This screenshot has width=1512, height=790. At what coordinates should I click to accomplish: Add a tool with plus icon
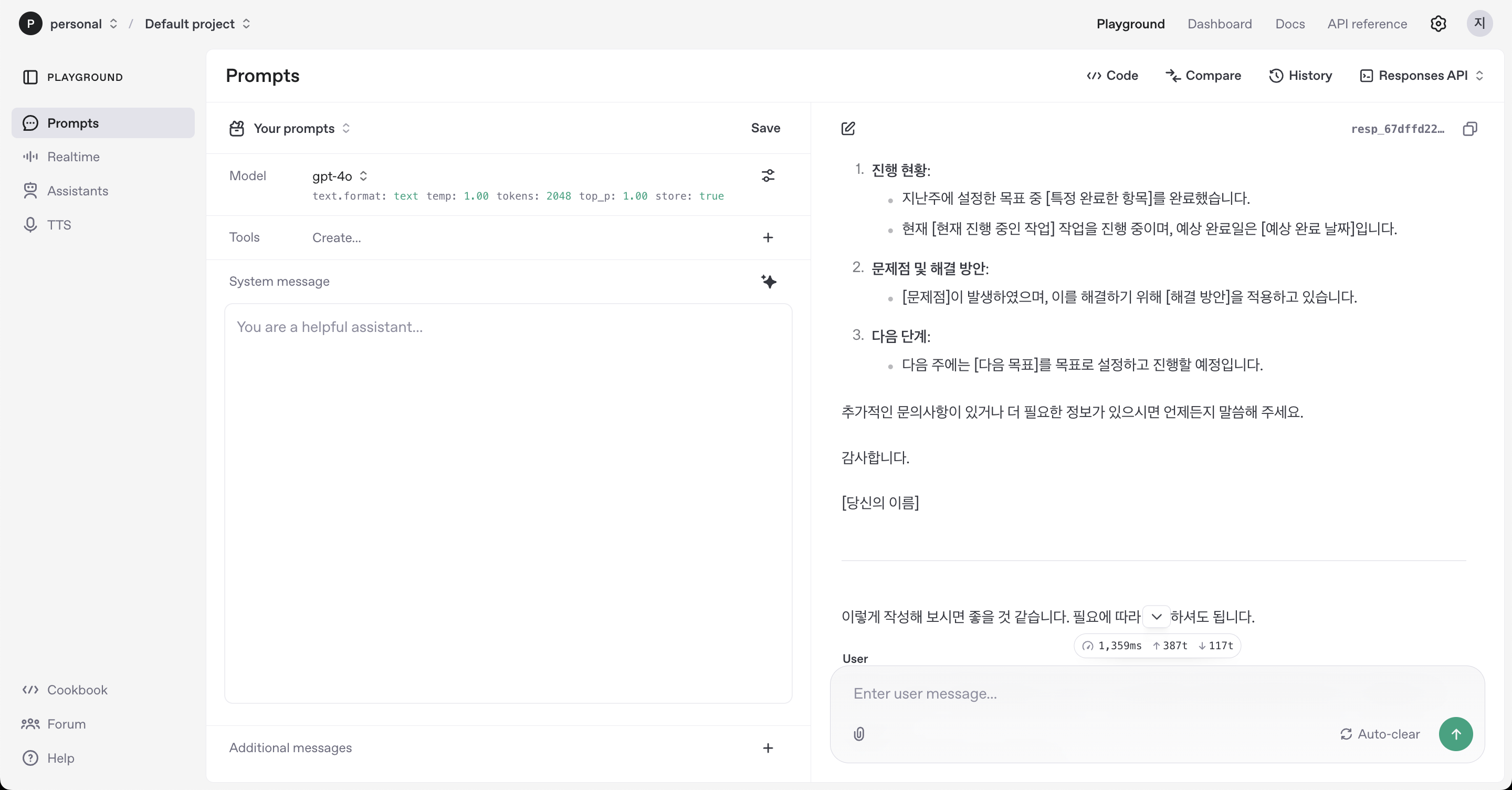[x=768, y=237]
